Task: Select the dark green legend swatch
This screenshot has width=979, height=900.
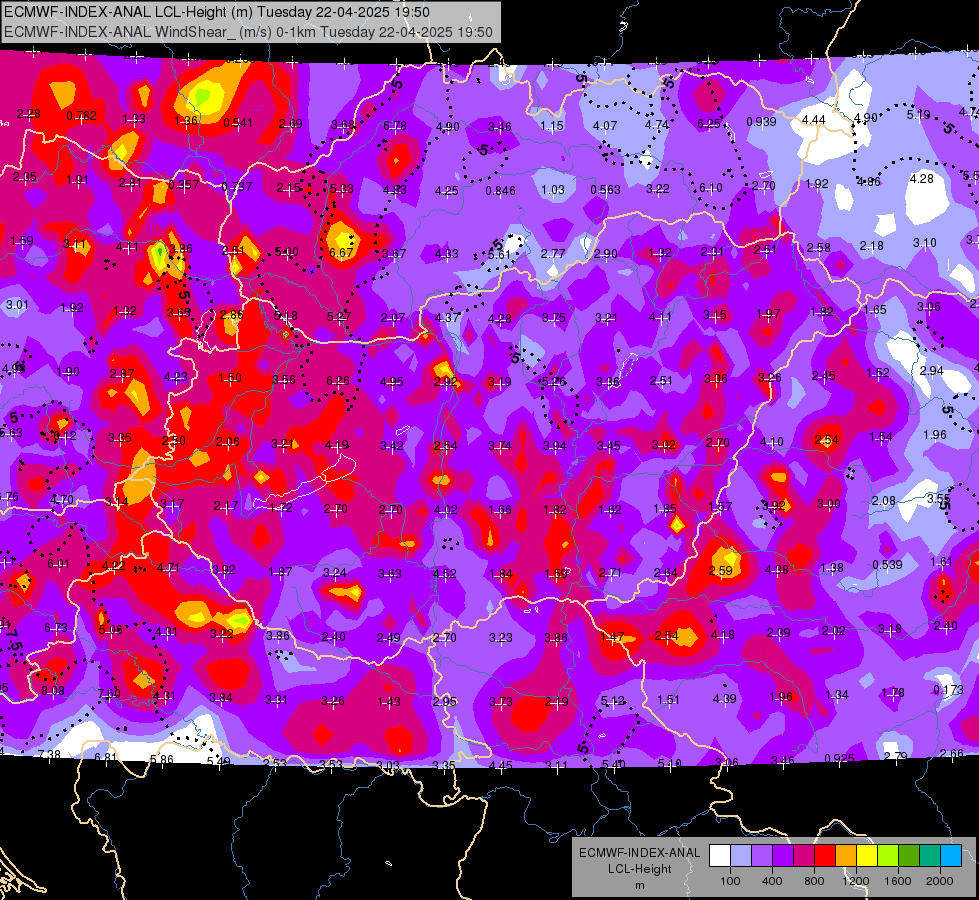Action: coord(908,856)
